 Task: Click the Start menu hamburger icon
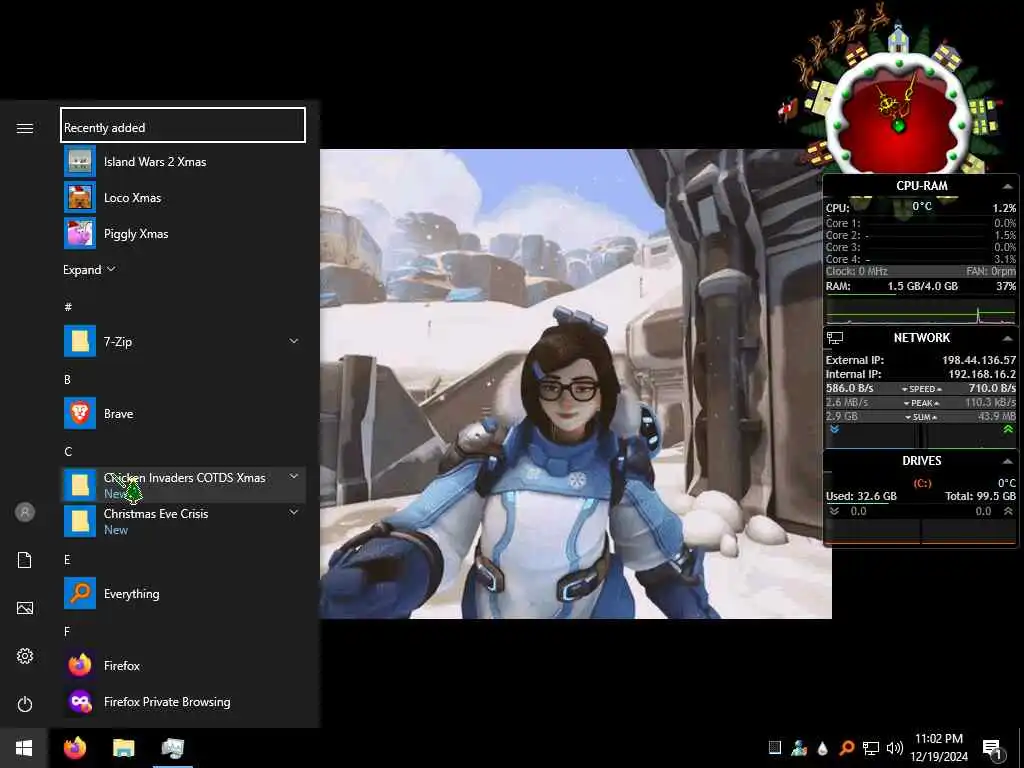25,128
